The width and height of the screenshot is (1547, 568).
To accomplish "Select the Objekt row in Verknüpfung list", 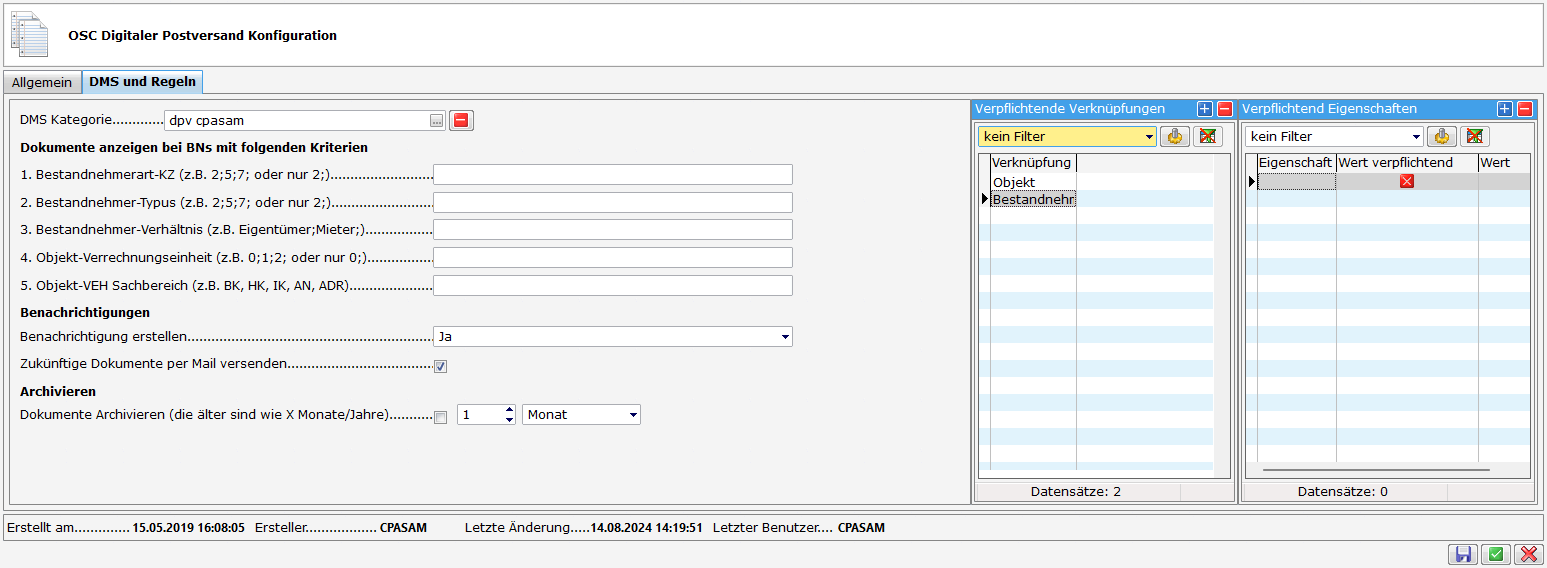I will pyautogui.click(x=1014, y=182).
